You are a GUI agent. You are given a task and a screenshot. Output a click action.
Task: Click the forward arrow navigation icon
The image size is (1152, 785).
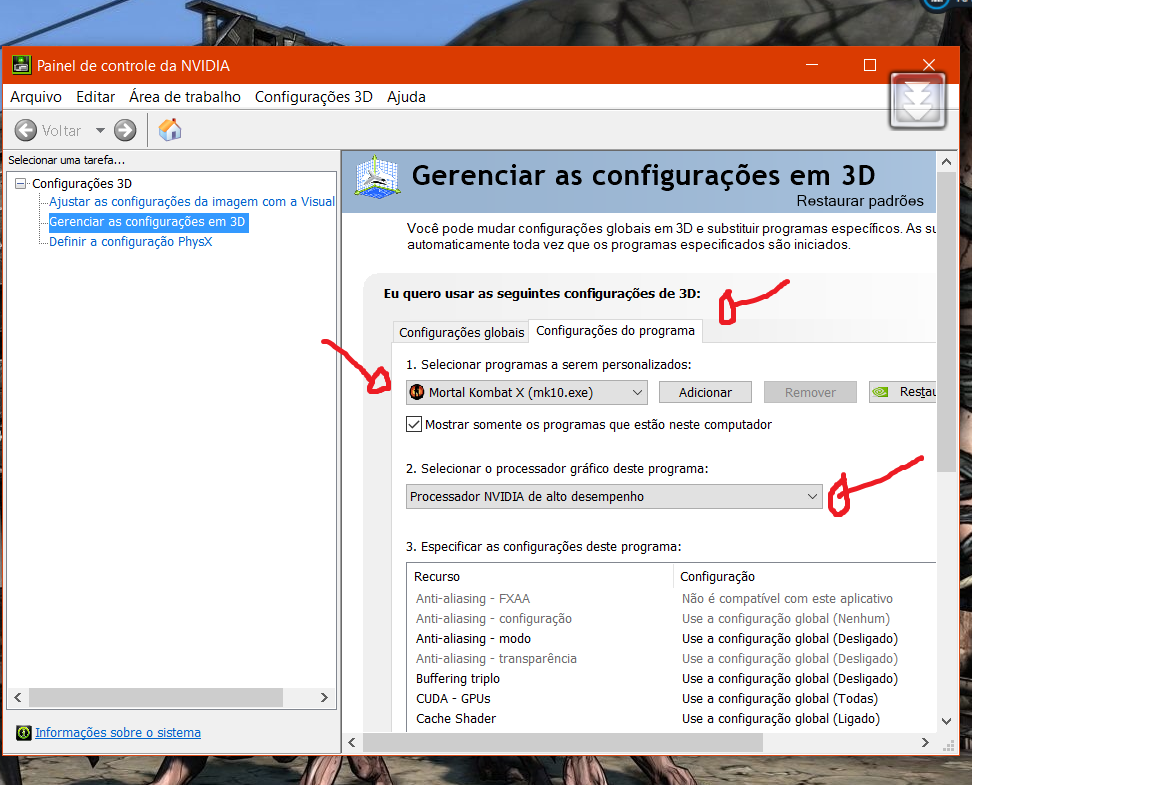[125, 131]
